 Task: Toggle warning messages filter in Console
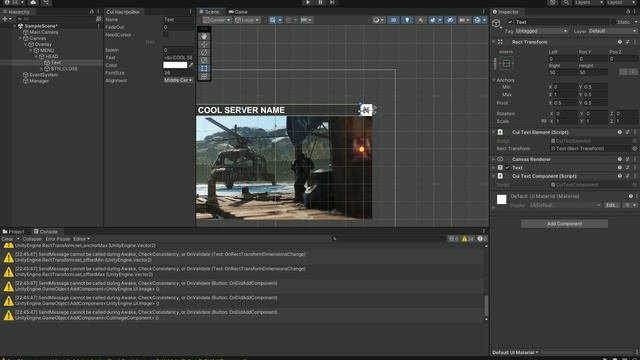click(468, 239)
